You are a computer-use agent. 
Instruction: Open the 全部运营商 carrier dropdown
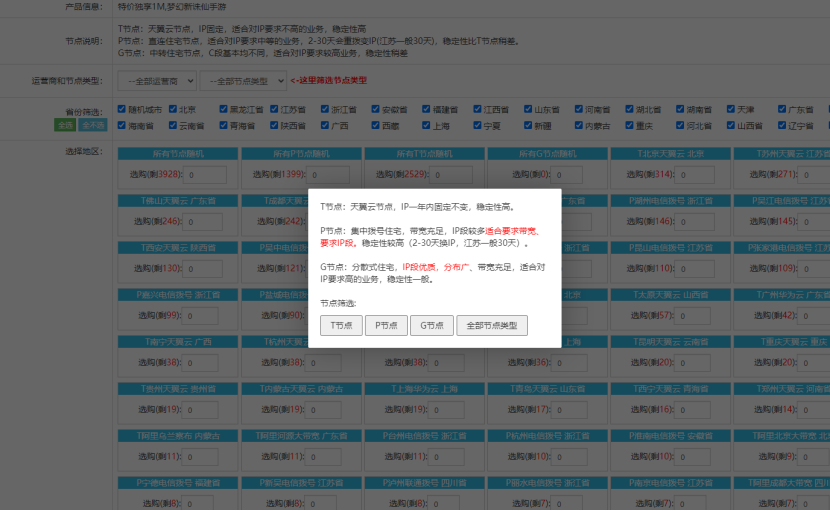pyautogui.click(x=156, y=80)
